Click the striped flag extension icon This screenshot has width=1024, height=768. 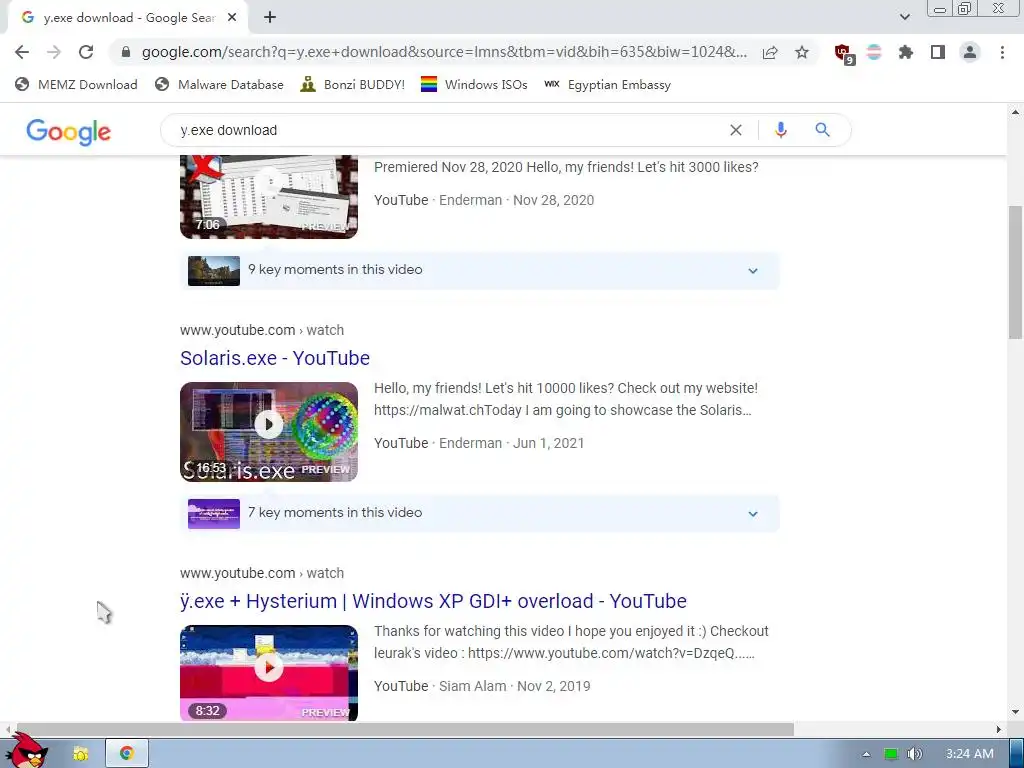tap(874, 52)
